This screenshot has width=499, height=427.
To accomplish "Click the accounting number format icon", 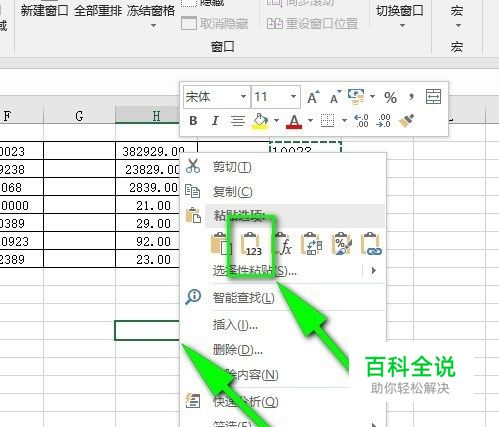I will (x=356, y=97).
